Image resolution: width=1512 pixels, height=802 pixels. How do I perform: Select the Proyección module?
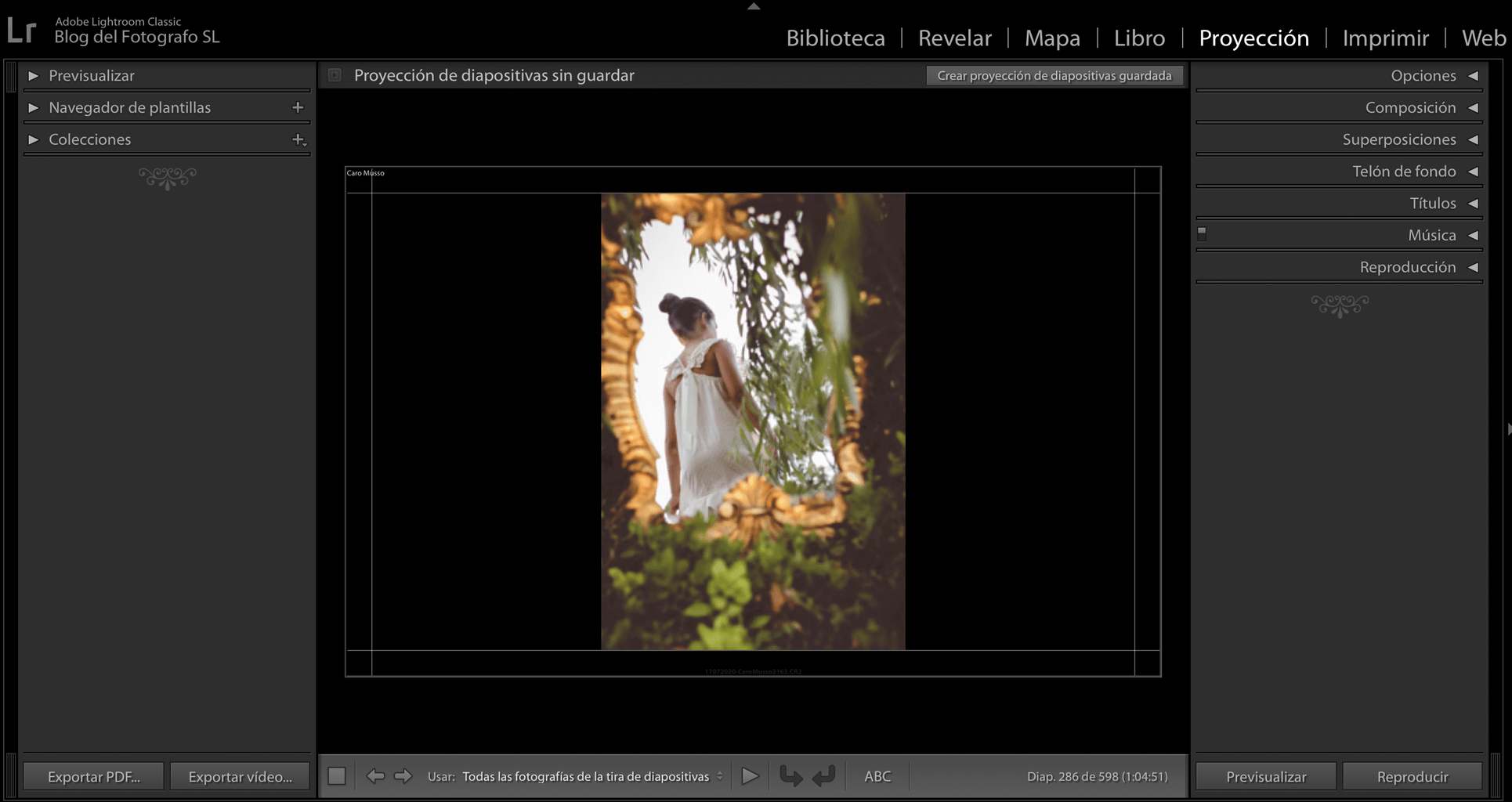tap(1253, 38)
